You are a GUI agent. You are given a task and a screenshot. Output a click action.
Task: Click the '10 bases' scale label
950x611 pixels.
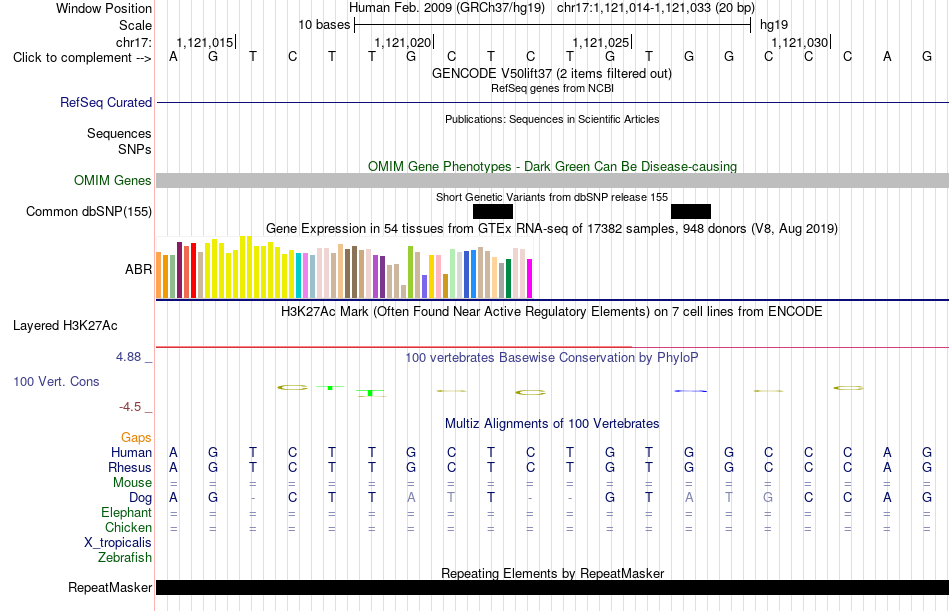click(324, 25)
